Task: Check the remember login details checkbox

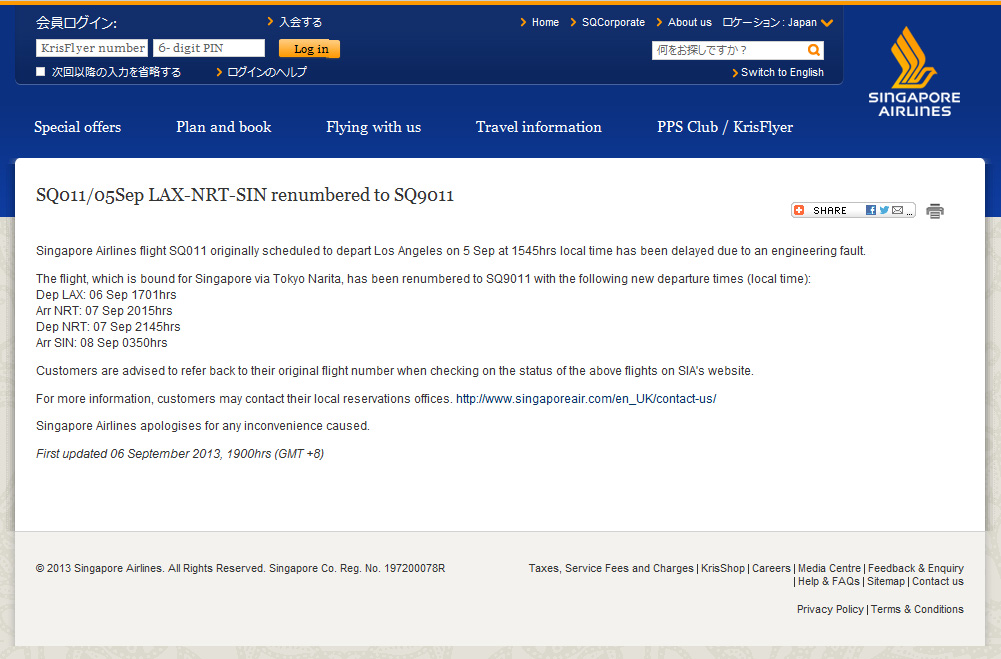Action: 41,72
